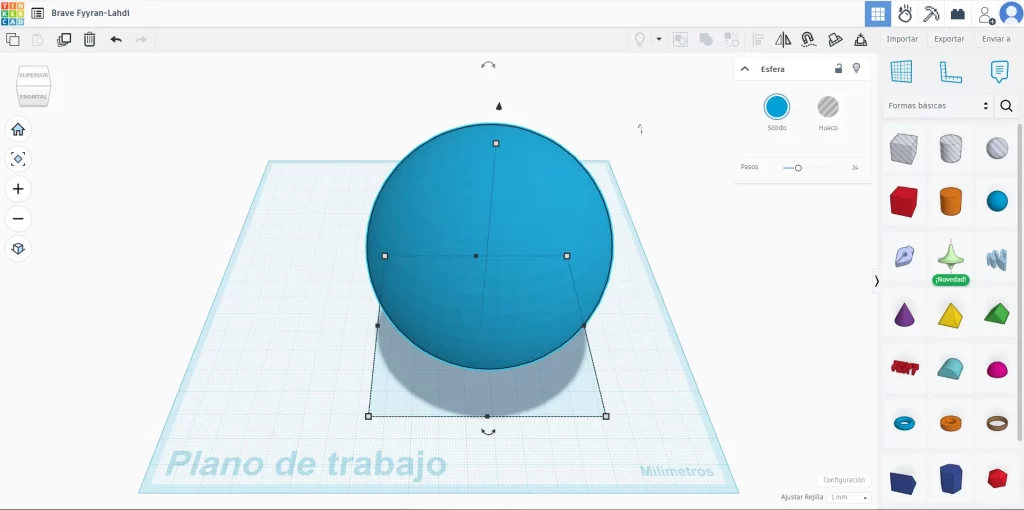Image resolution: width=1024 pixels, height=510 pixels.
Task: Open the Bricks mode icon
Action: click(x=957, y=14)
